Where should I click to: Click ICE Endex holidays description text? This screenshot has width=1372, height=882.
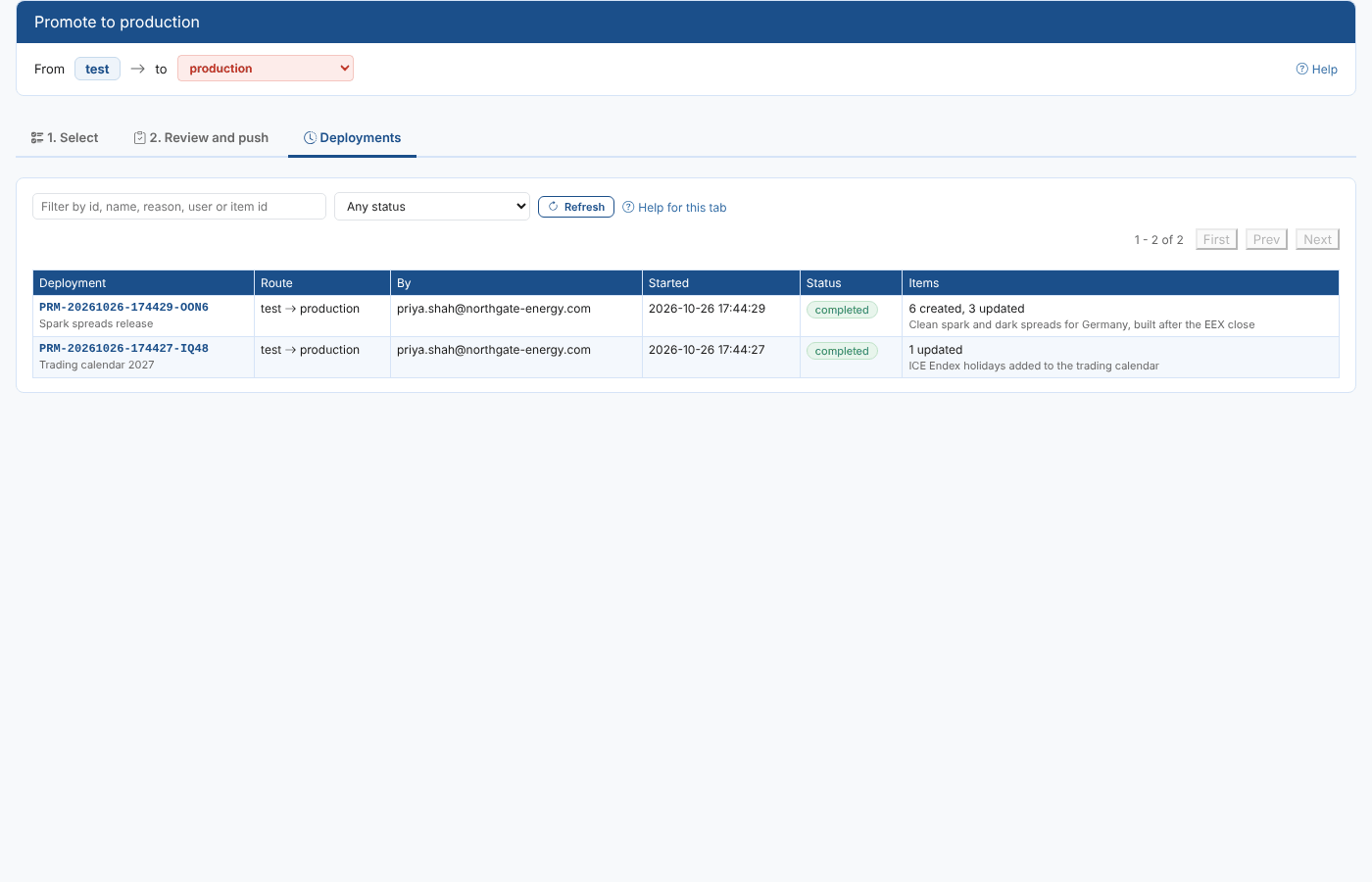(x=1034, y=367)
